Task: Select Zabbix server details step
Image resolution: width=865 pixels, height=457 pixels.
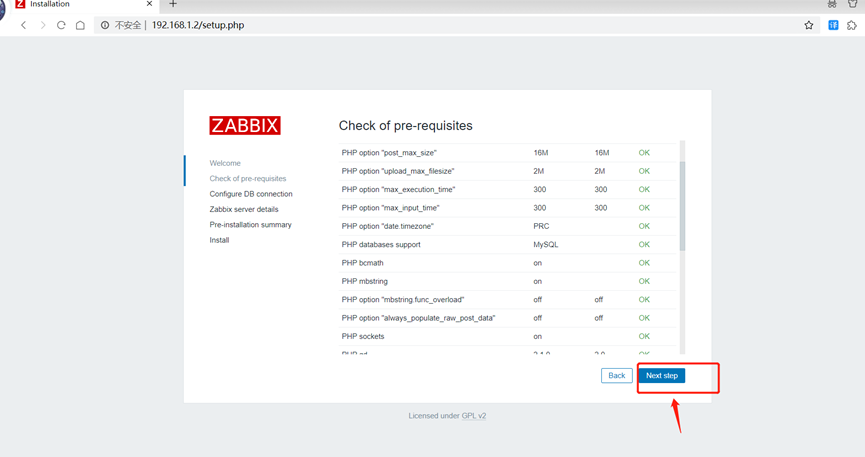Action: point(244,209)
